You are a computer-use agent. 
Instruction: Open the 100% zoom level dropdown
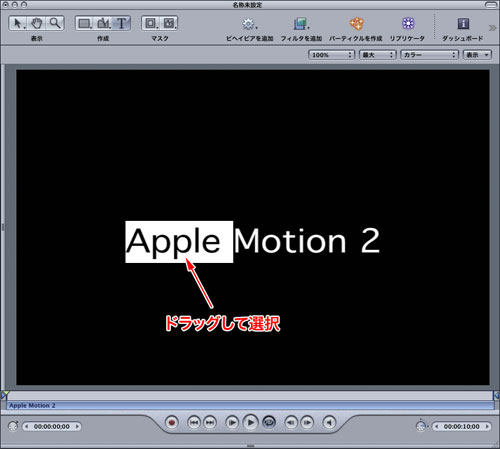coord(331,55)
